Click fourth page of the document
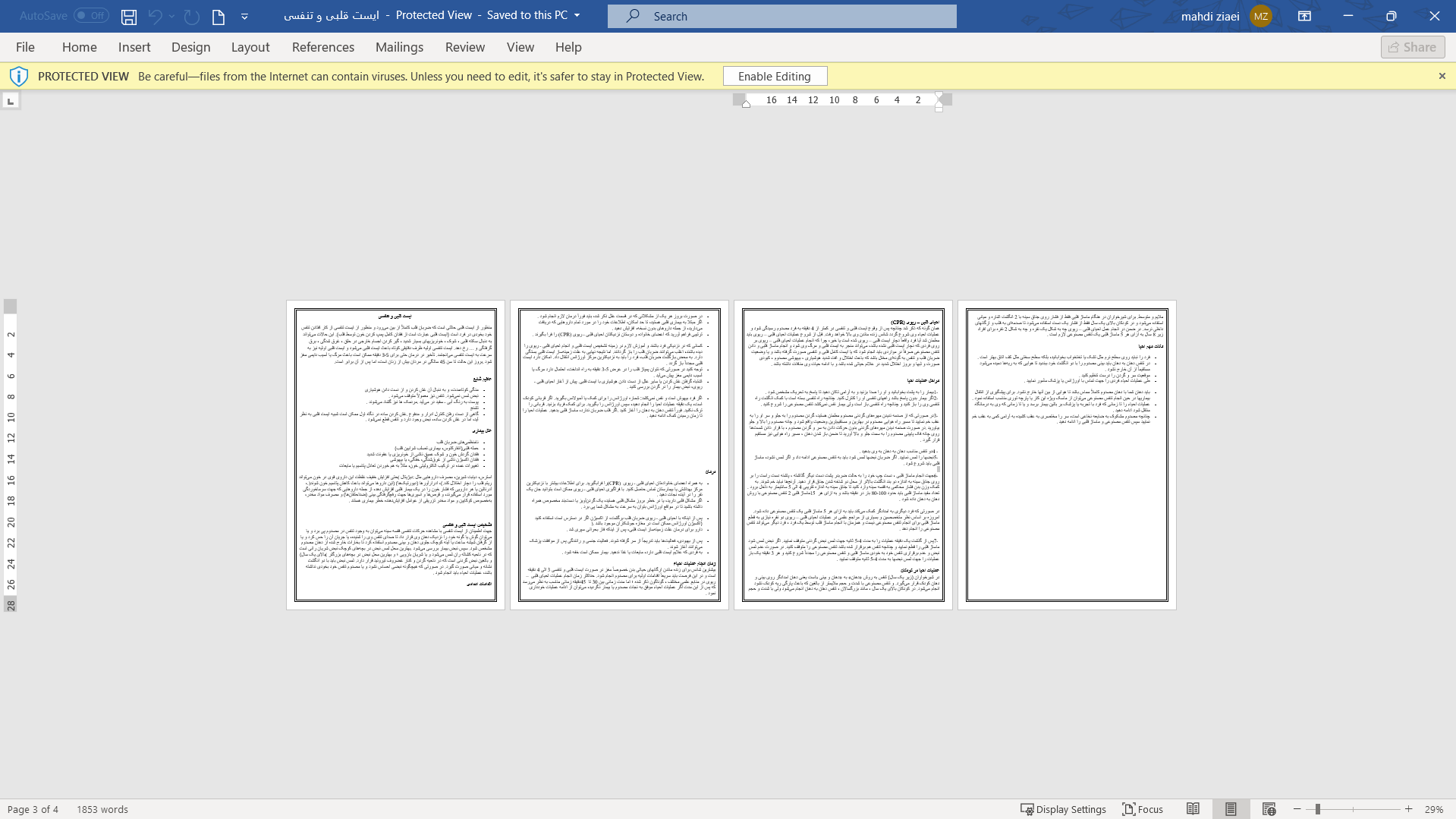Screen dimensions: 1456x819 click(x=1067, y=455)
